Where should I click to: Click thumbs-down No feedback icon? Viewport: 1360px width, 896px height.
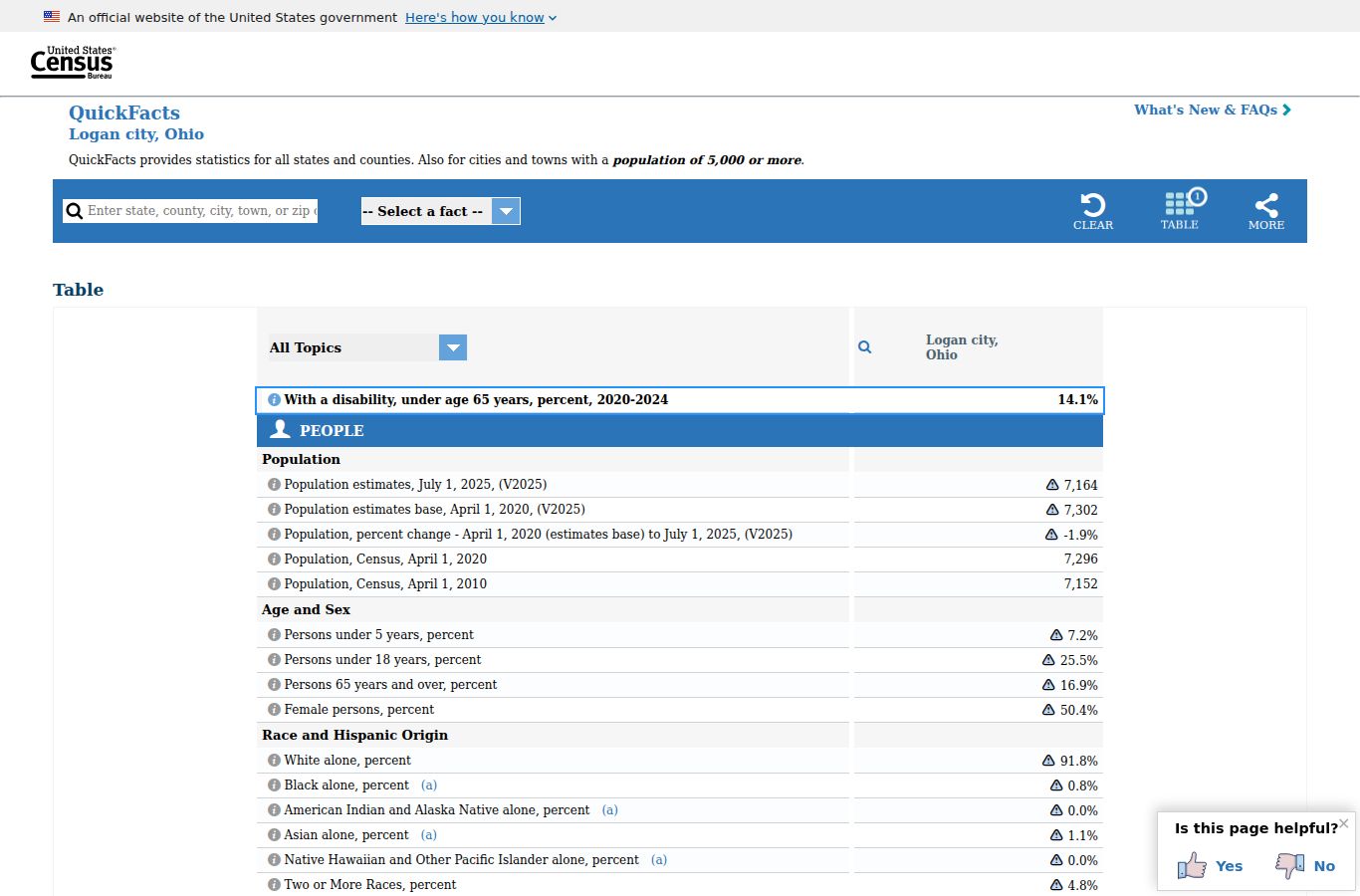[1290, 865]
